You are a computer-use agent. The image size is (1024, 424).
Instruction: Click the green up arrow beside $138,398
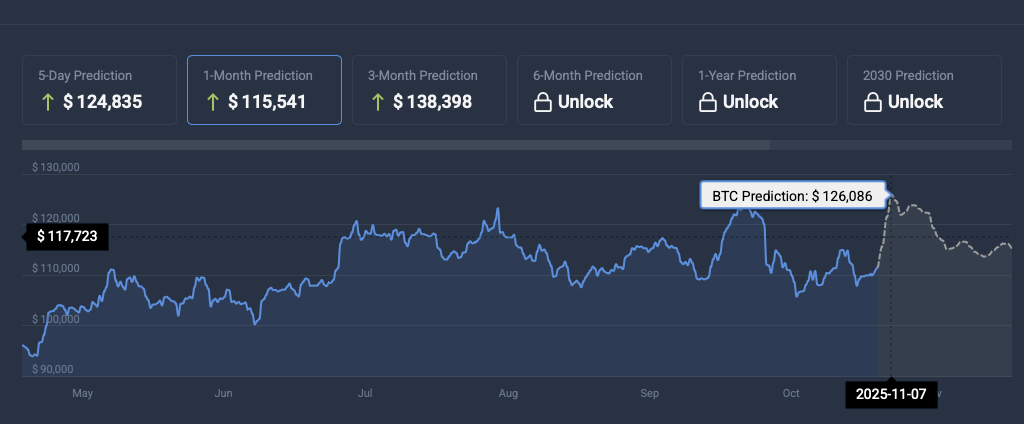click(377, 102)
